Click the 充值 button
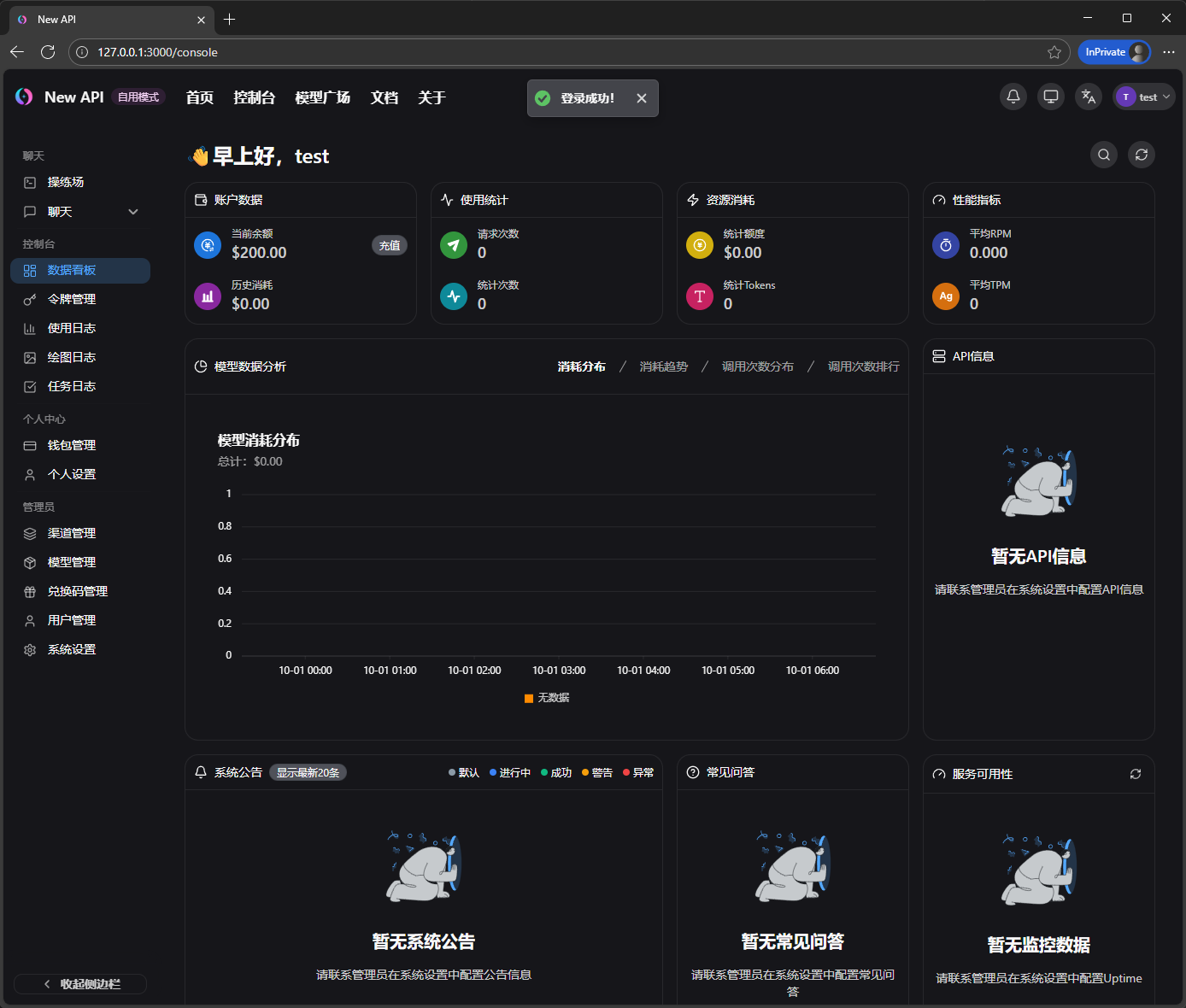The width and height of the screenshot is (1186, 1008). click(390, 245)
